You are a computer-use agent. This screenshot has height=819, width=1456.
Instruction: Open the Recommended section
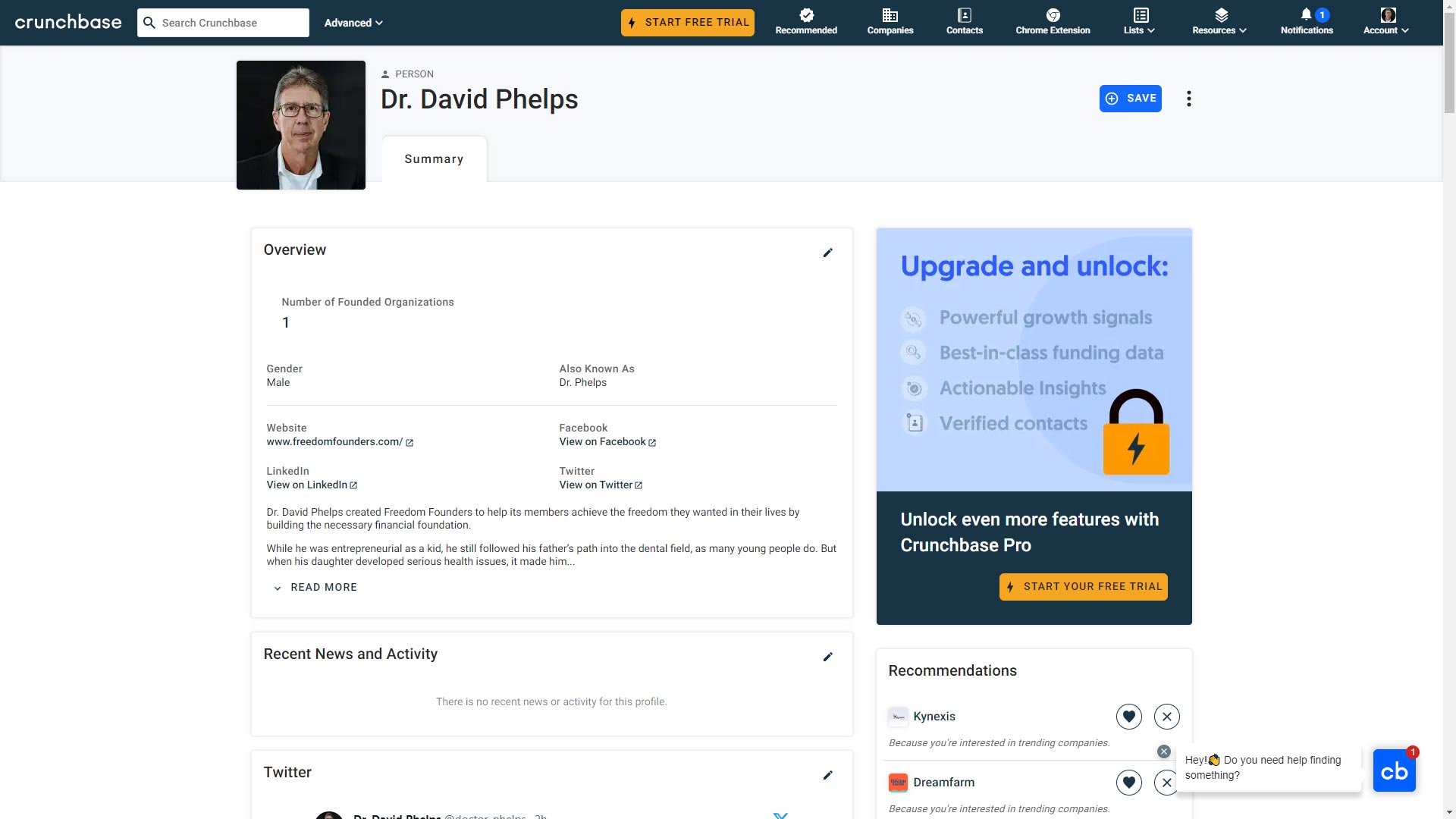[806, 22]
